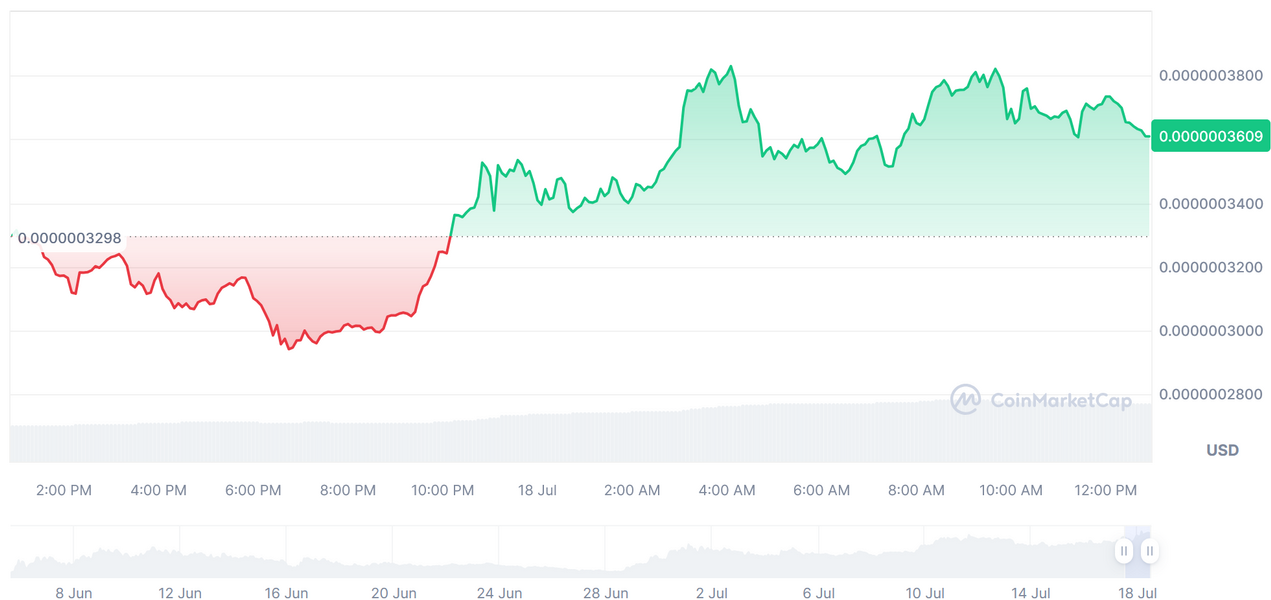
Task: Click the 0.0000003800 price axis label
Action: click(1211, 75)
